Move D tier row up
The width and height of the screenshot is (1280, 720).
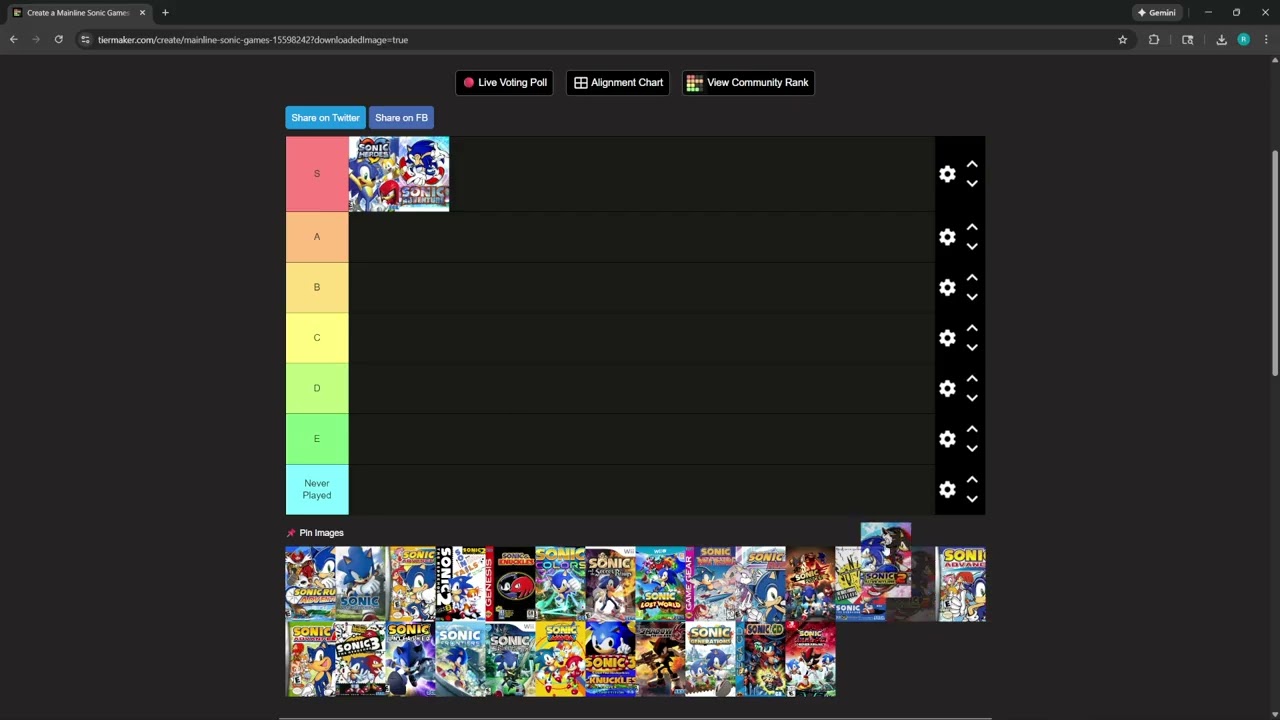pyautogui.click(x=972, y=379)
